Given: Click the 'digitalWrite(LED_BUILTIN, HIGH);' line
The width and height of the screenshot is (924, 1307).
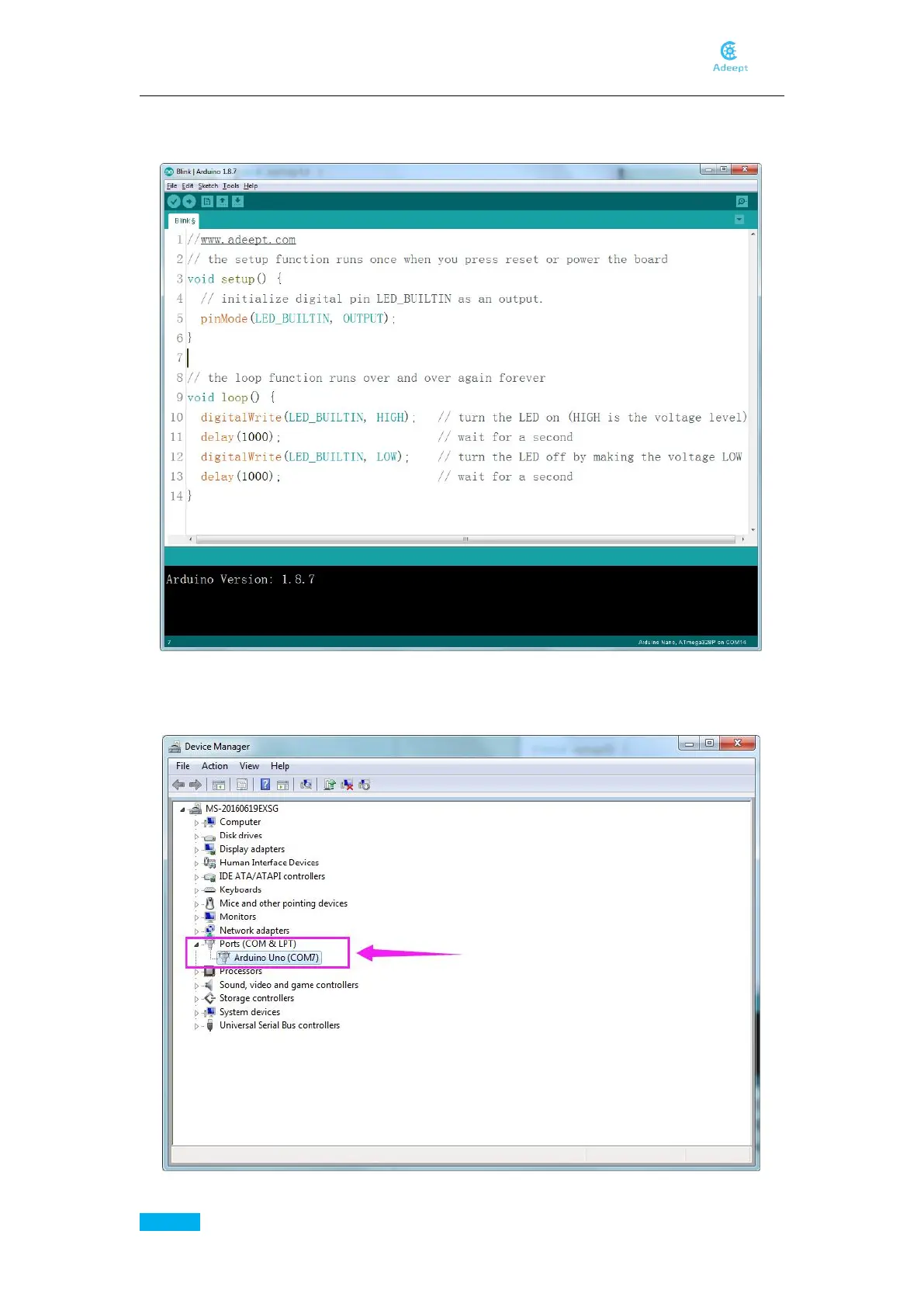Looking at the screenshot, I should 308,418.
